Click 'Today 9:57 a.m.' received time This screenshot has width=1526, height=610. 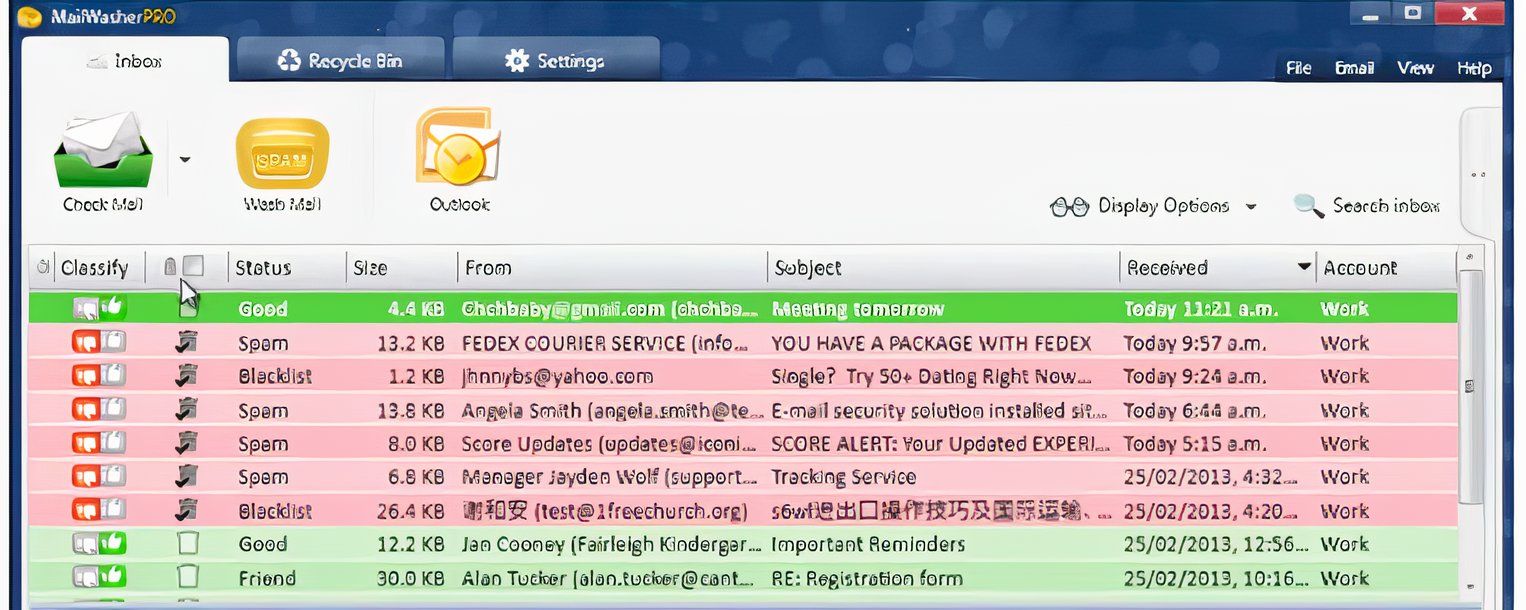pyautogui.click(x=1195, y=343)
